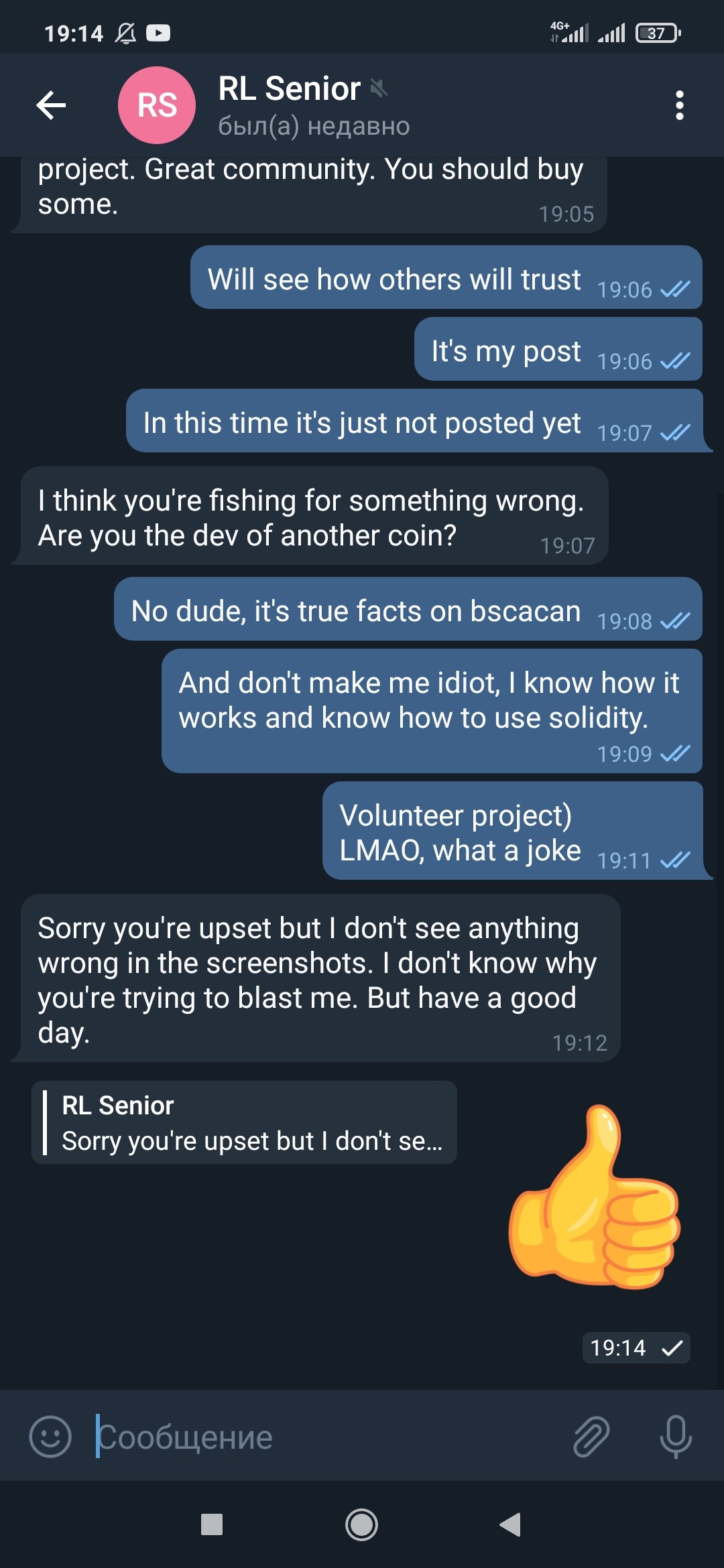Focus the Сообщение message input field
The width and height of the screenshot is (724, 1568).
[x=322, y=1437]
